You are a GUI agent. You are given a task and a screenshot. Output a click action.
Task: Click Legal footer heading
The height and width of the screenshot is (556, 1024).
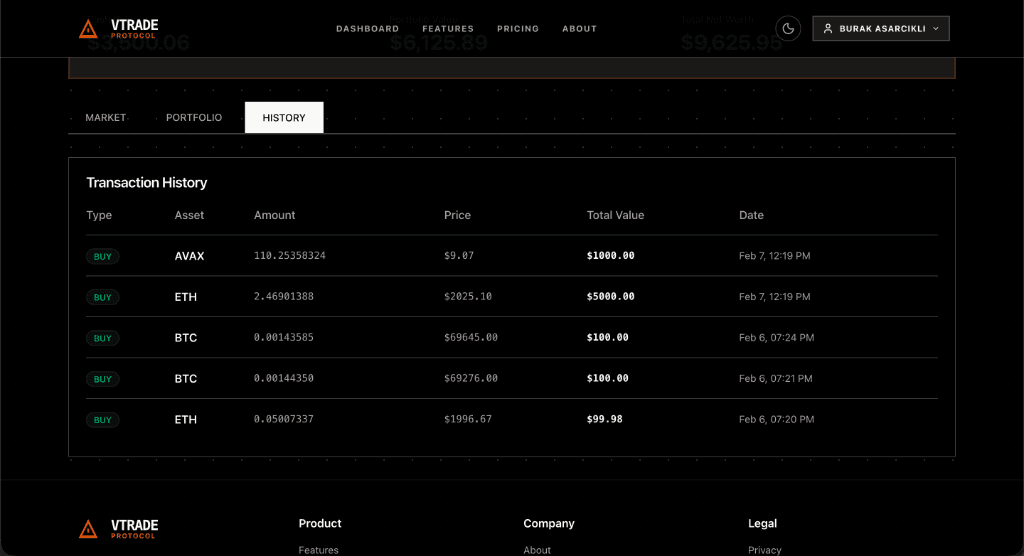(762, 523)
